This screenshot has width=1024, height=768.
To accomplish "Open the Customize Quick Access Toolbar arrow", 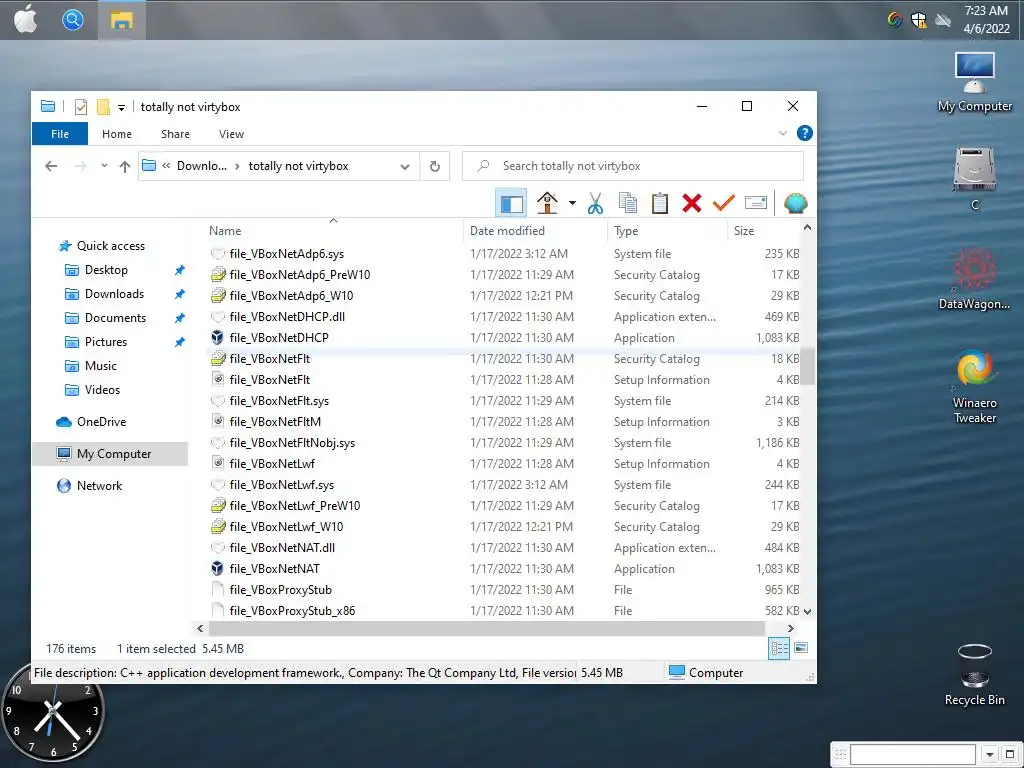I will pos(121,107).
